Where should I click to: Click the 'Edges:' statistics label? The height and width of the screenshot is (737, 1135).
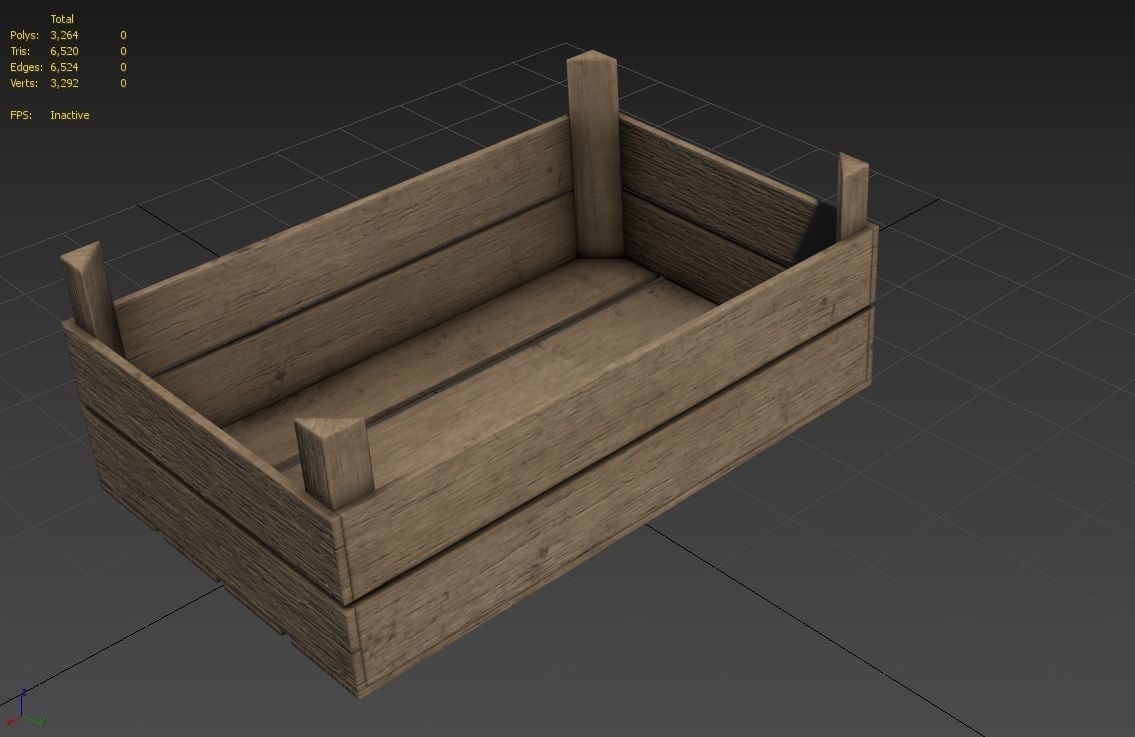click(26, 67)
